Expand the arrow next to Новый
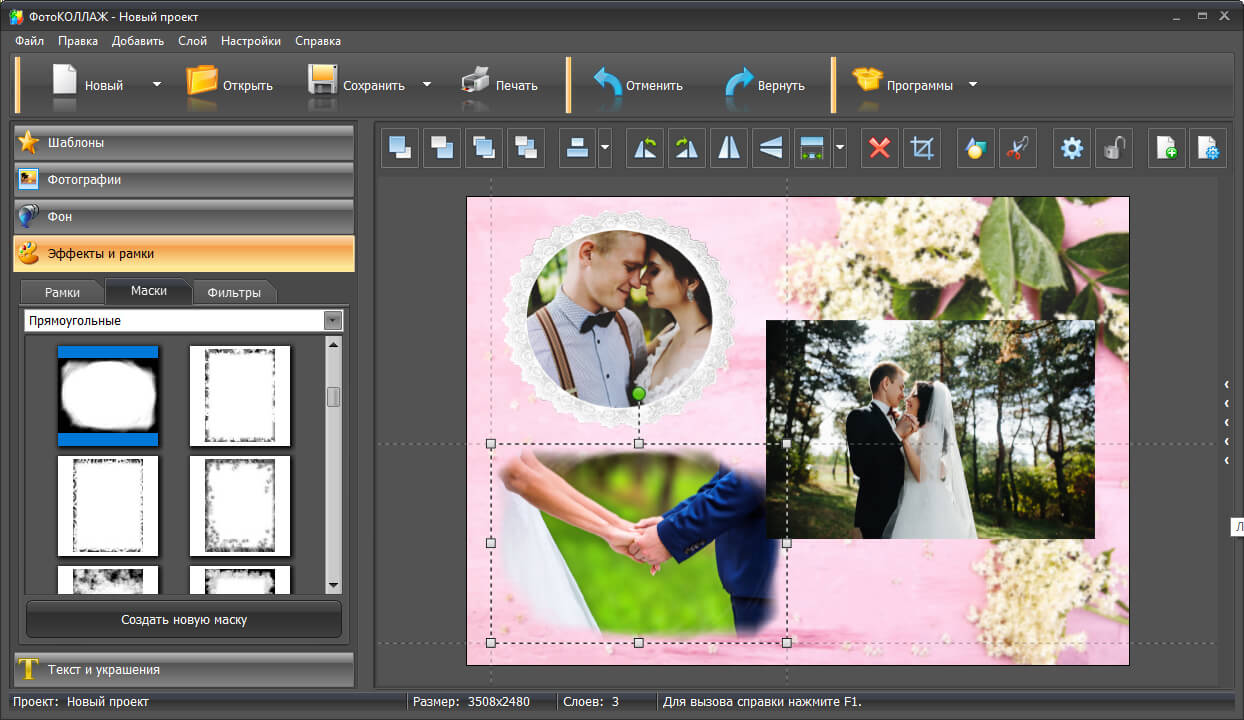This screenshot has height=720, width=1244. [157, 85]
